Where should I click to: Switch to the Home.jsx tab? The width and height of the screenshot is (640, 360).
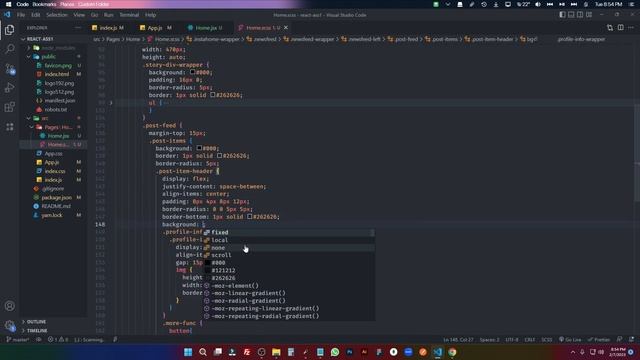pos(206,28)
